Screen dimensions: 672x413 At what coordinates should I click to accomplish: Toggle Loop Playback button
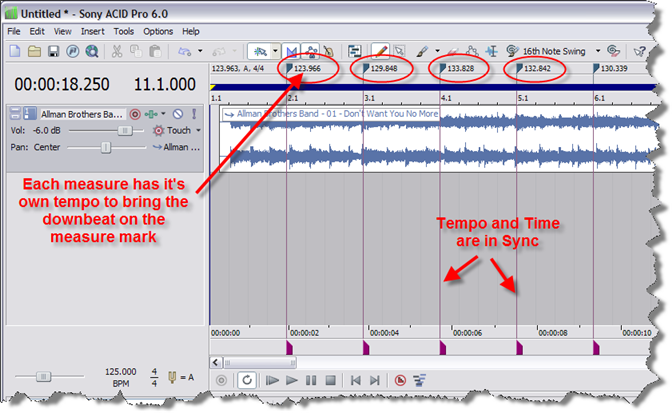point(247,380)
